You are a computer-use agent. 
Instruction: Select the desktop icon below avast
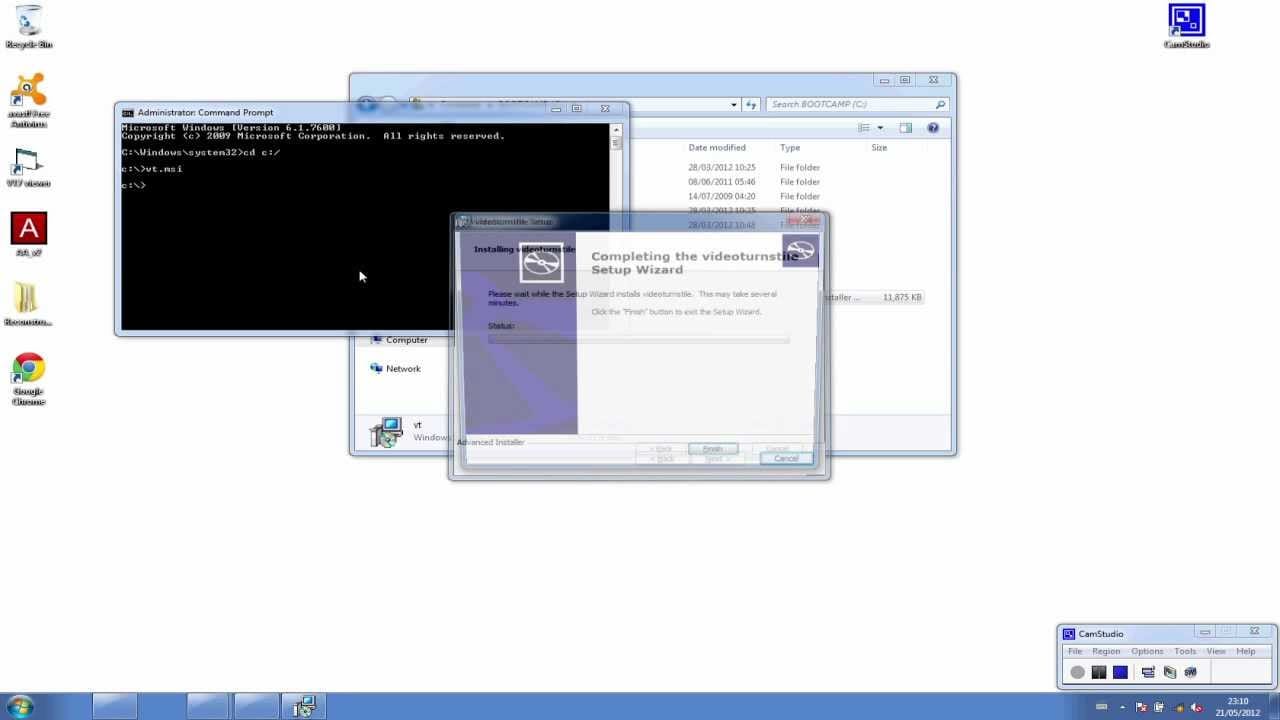(28, 168)
